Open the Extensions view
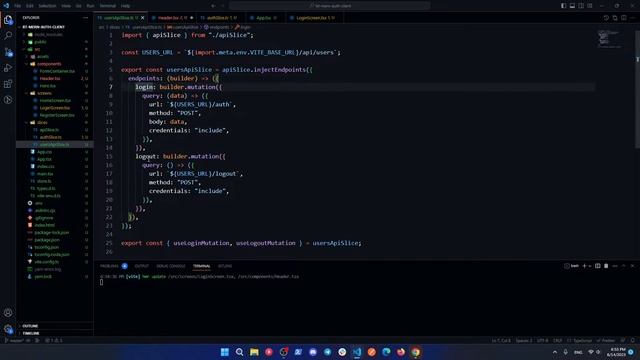The image size is (640, 360). 8,84
